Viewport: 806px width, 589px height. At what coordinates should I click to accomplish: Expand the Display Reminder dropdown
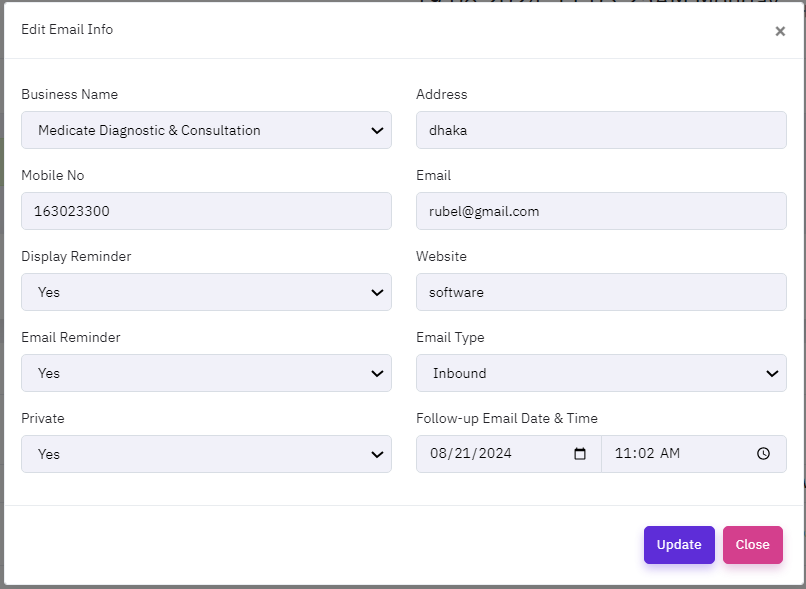[x=205, y=292]
